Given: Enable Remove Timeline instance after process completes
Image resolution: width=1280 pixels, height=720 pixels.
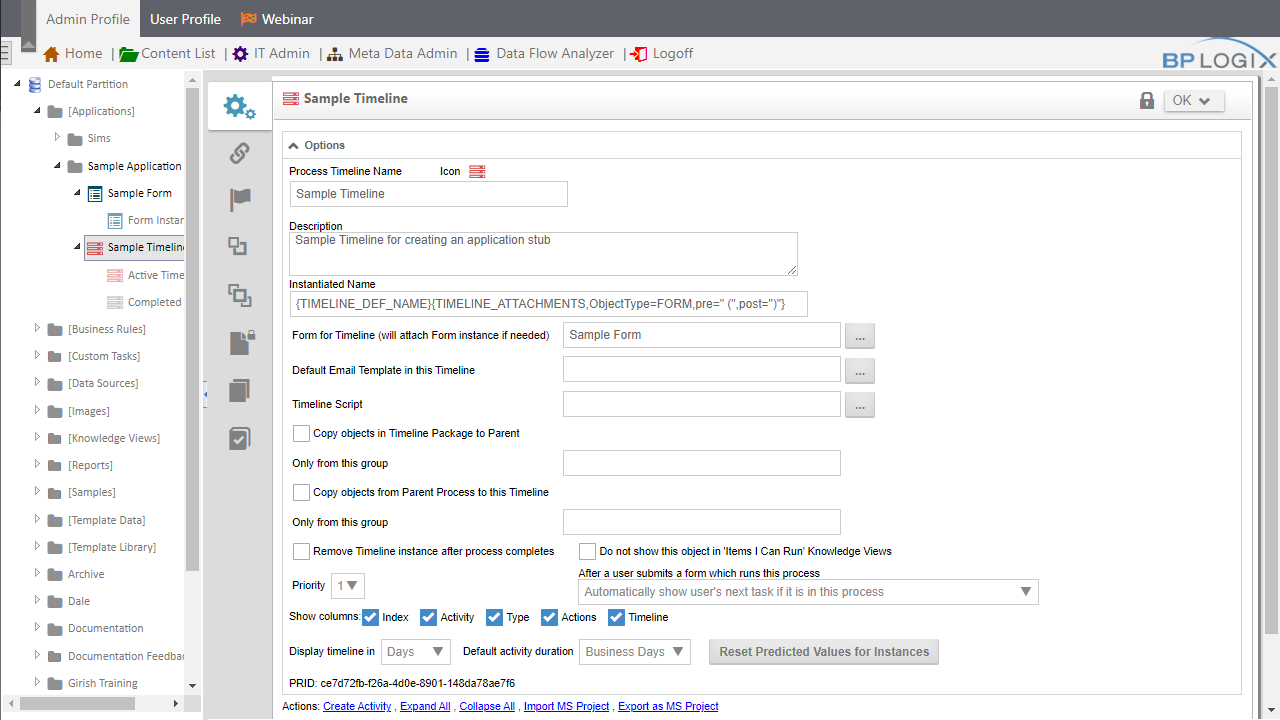Looking at the screenshot, I should click(301, 551).
